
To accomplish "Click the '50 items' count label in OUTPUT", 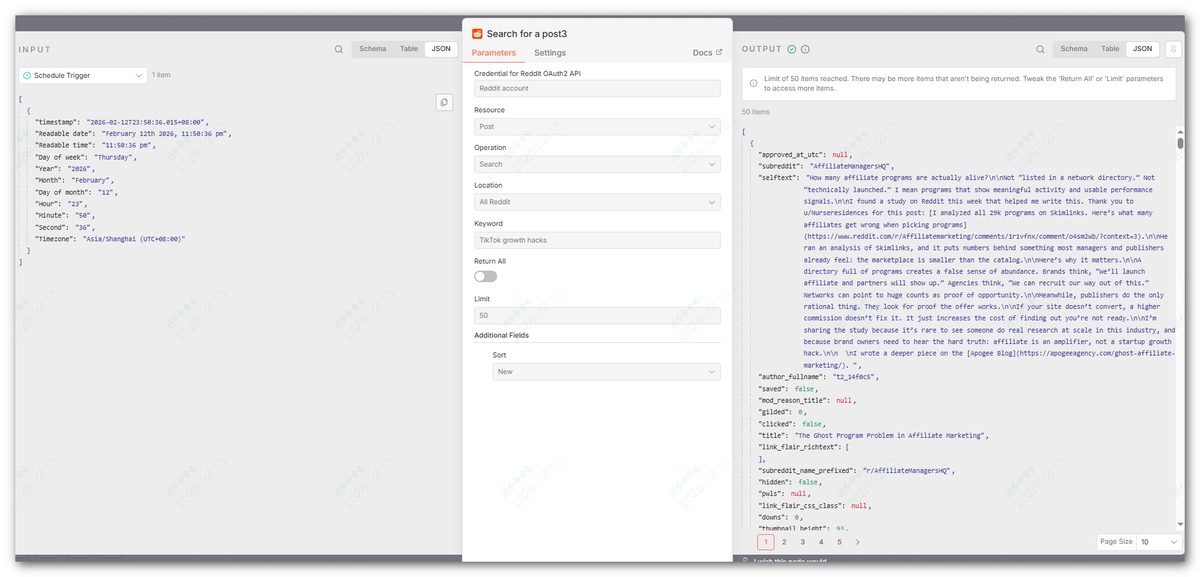I will 756,112.
